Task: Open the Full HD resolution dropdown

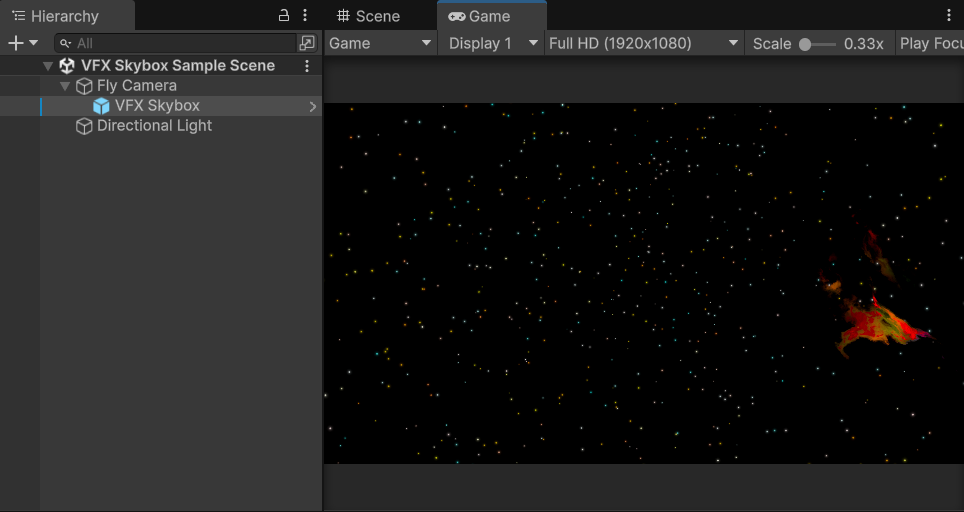Action: pos(644,43)
